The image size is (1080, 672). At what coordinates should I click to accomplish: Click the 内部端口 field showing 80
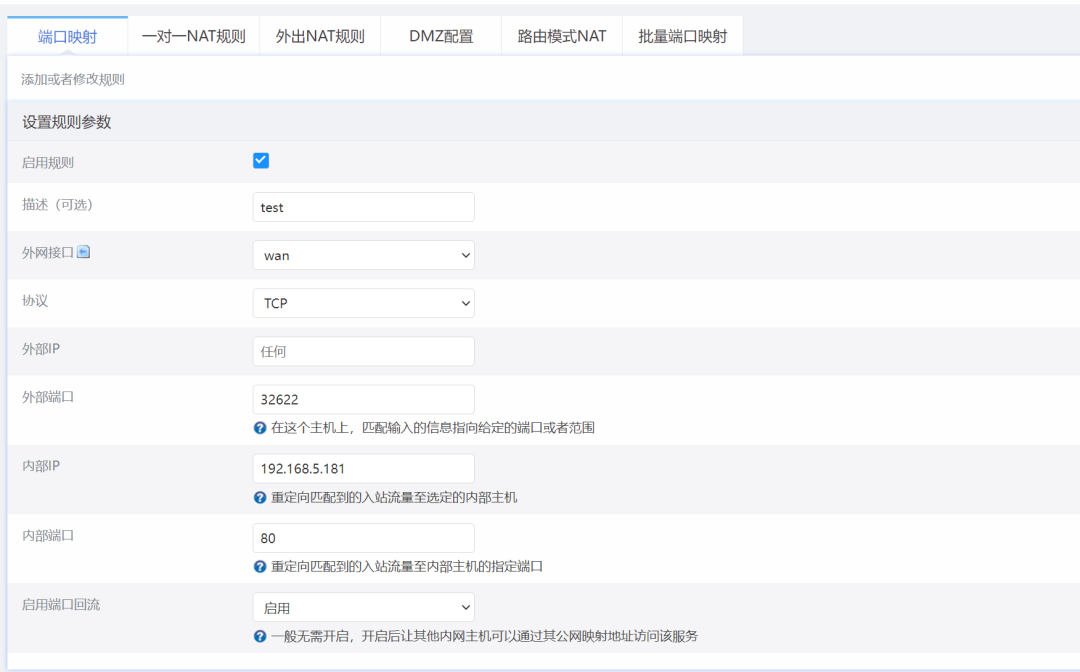(363, 538)
